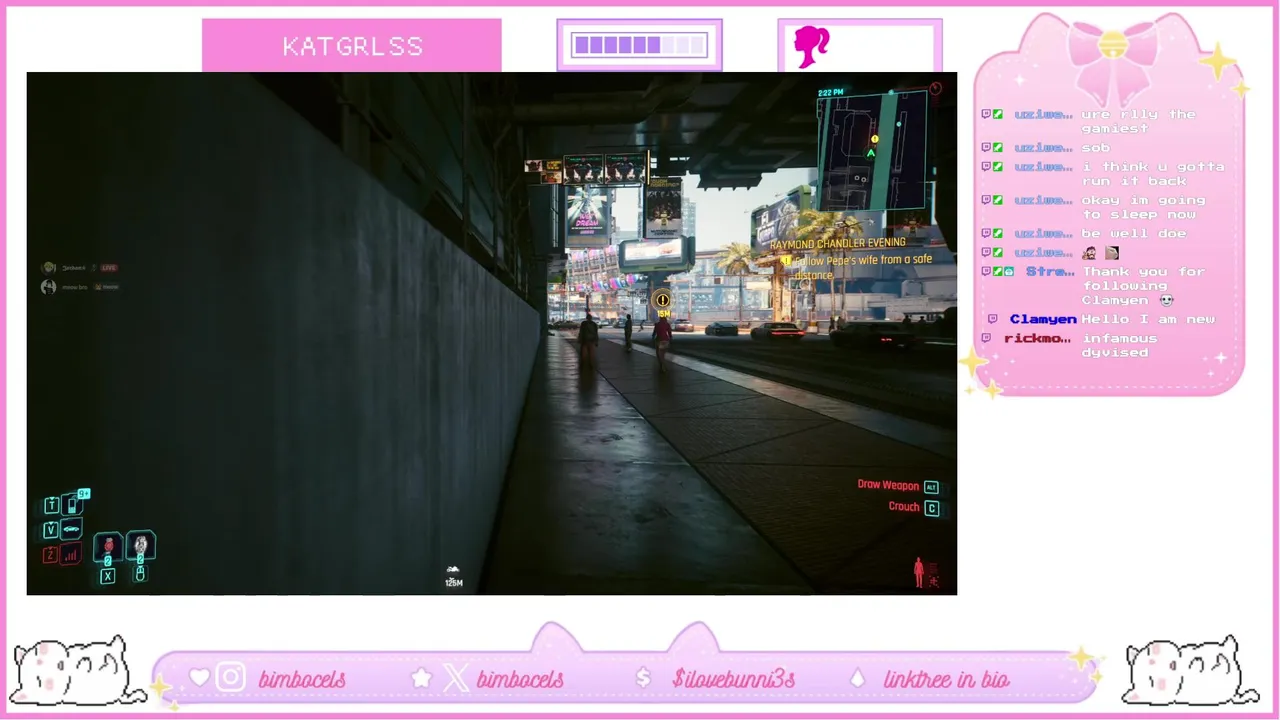This screenshot has width=1280, height=720.
Task: Click the ALT key next to Draw Weapon
Action: [931, 487]
